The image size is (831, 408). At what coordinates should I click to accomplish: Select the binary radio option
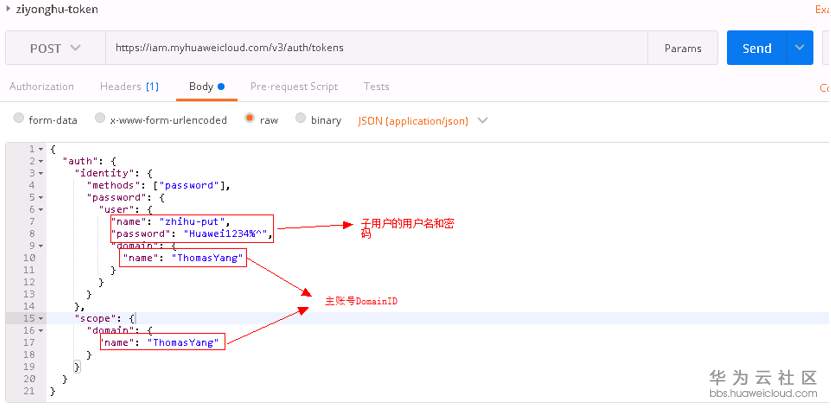(300, 119)
